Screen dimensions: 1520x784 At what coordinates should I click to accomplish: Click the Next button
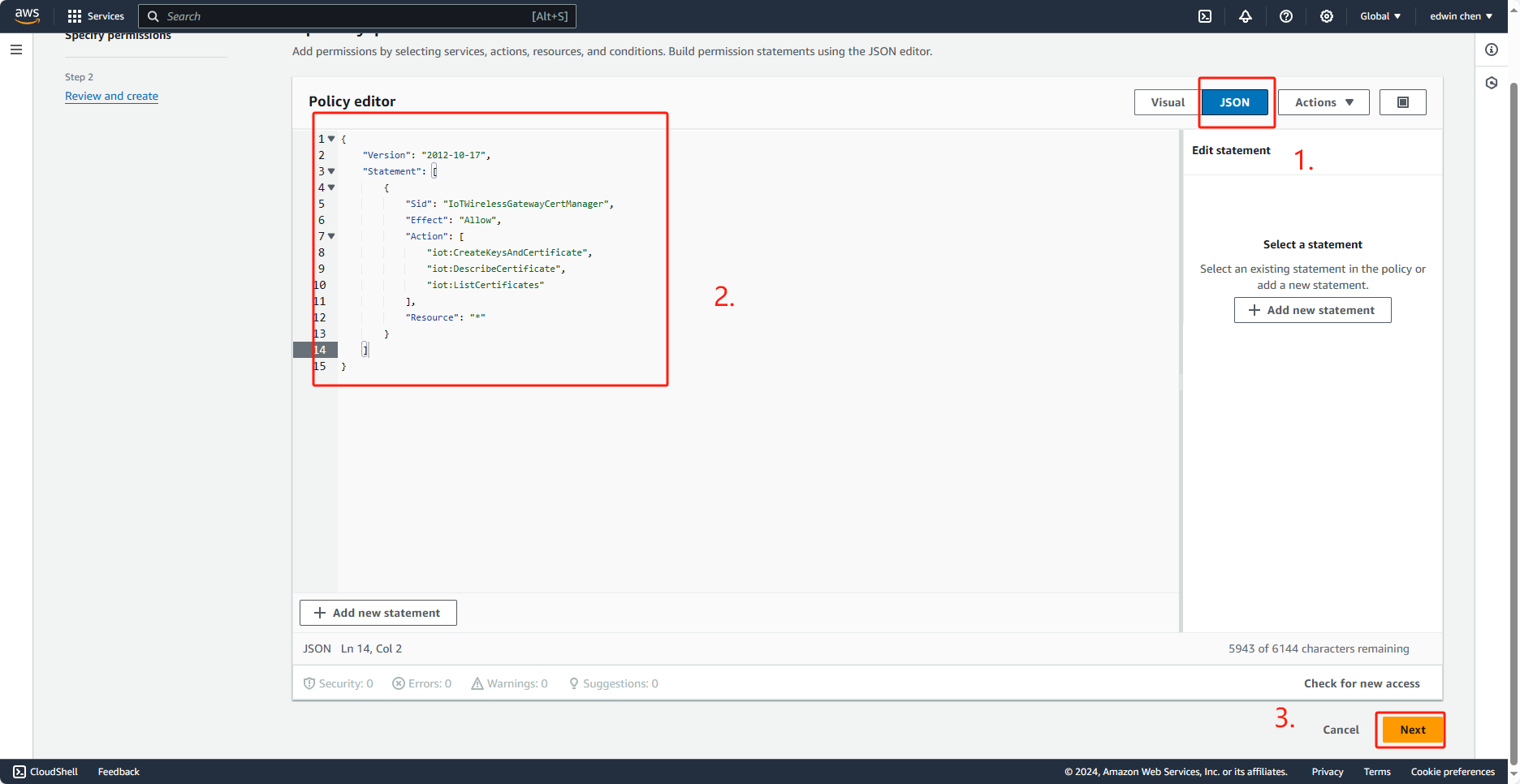(1412, 730)
